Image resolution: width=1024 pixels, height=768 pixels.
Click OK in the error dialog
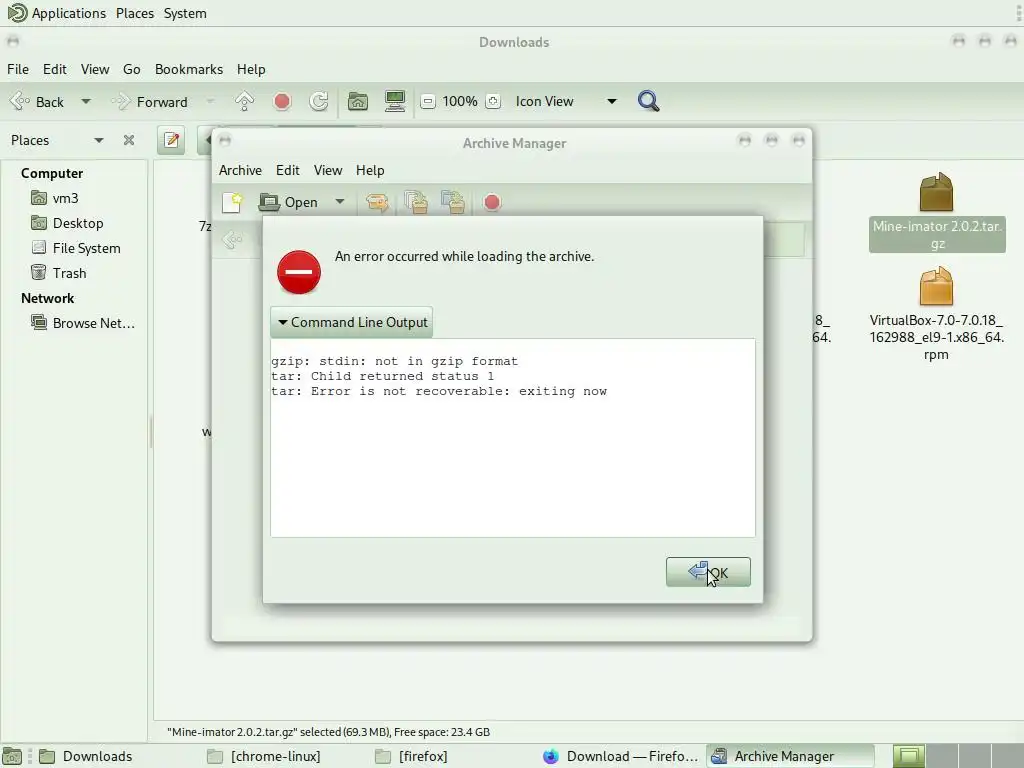(708, 572)
